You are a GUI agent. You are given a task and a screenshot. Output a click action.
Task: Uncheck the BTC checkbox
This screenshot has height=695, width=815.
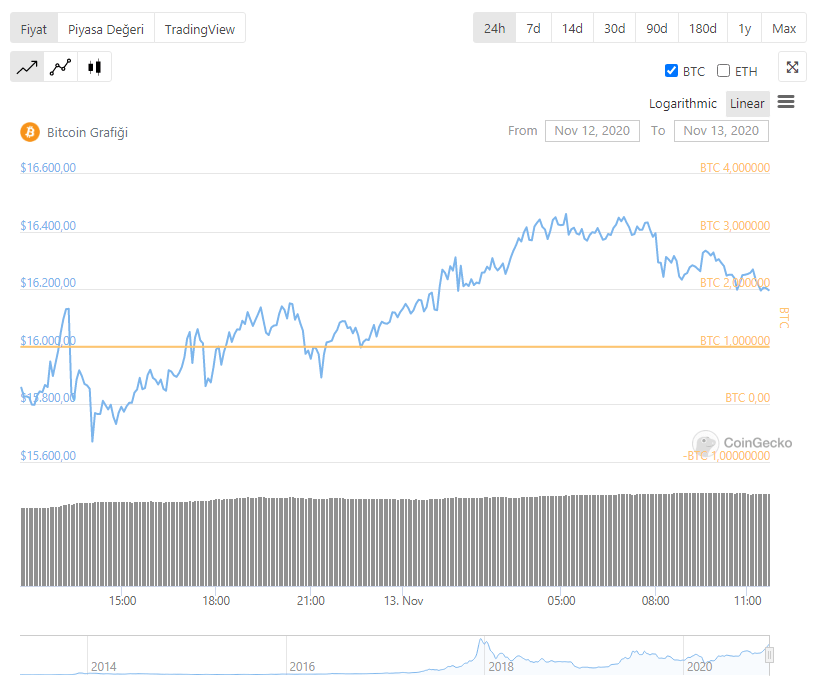coord(672,71)
